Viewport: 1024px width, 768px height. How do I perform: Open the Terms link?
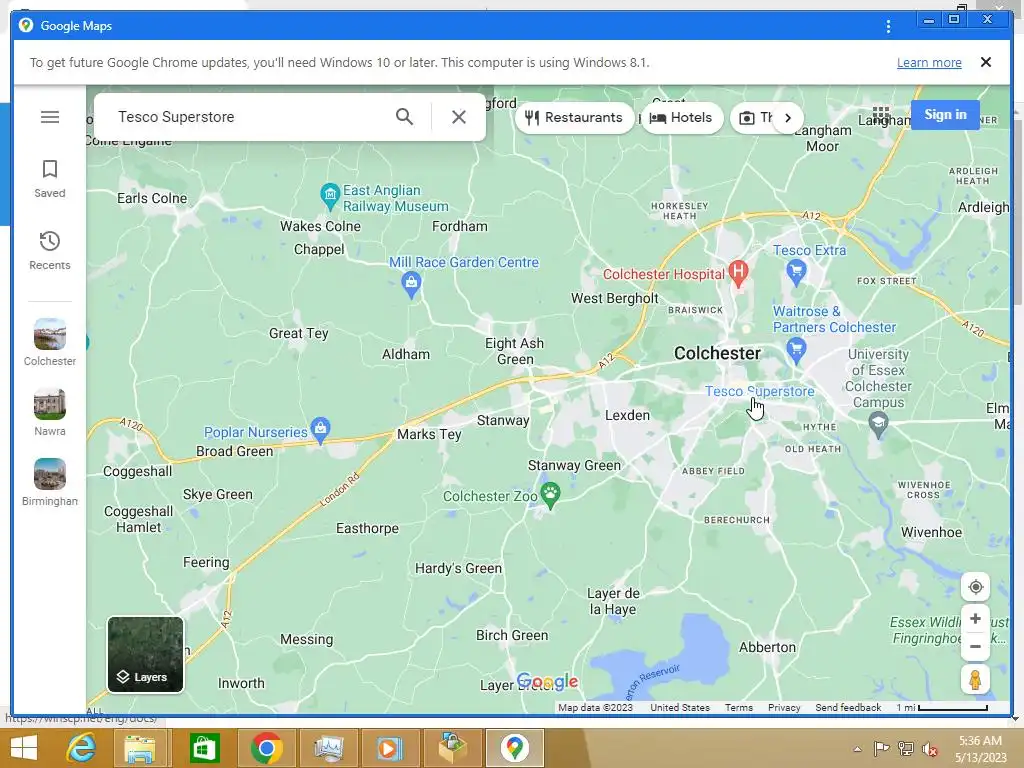[x=739, y=707]
